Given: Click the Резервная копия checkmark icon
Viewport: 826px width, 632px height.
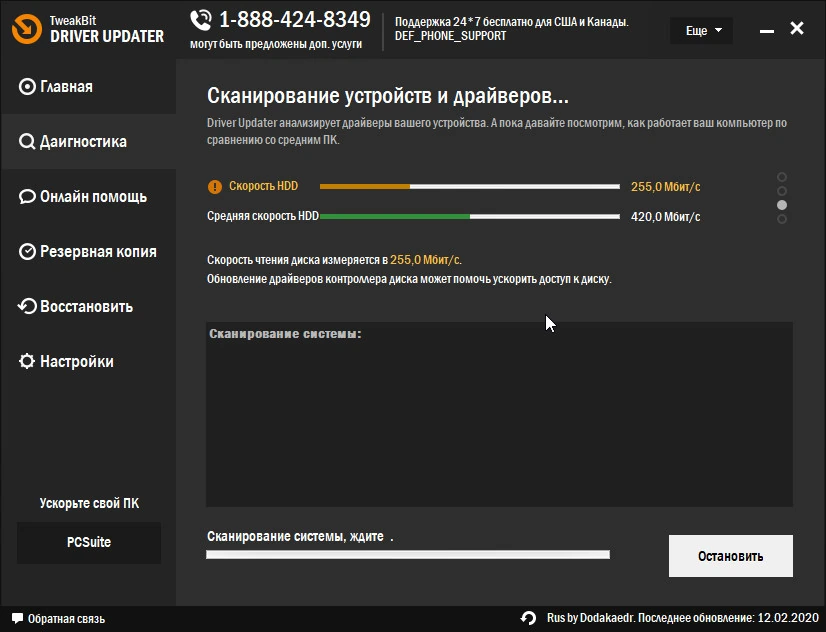Looking at the screenshot, I should click(27, 252).
